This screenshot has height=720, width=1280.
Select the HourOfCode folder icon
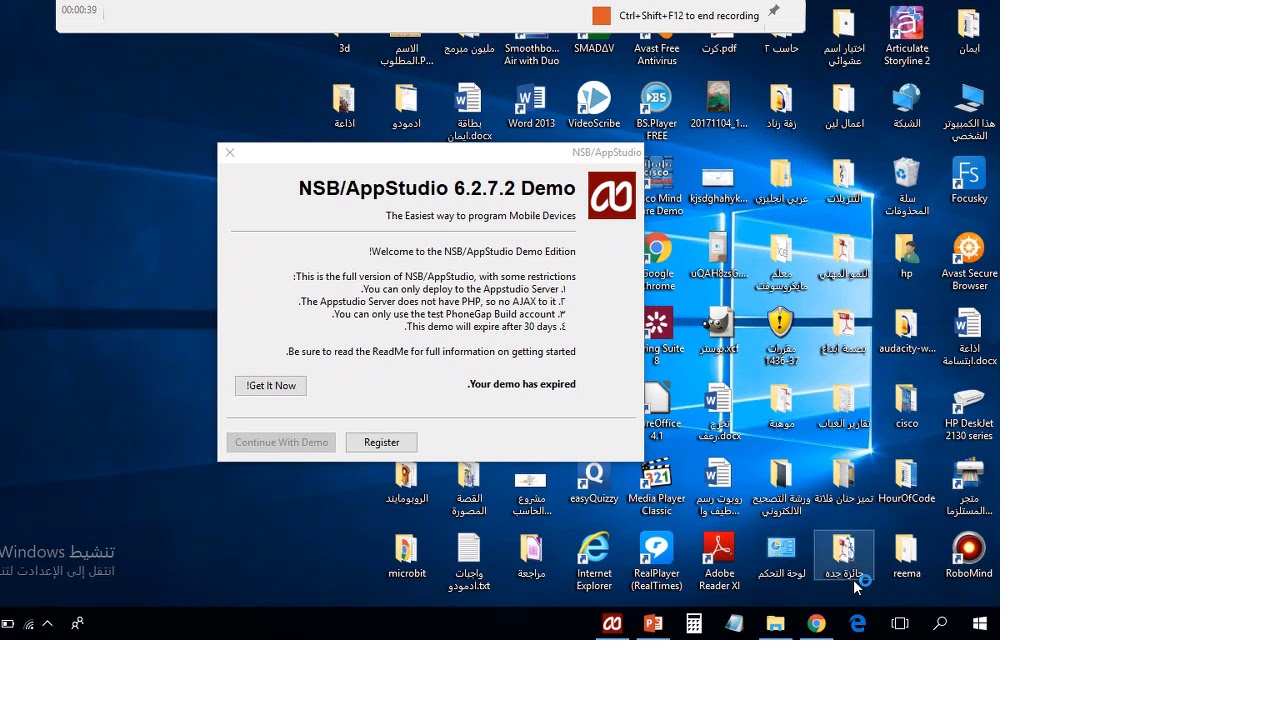[907, 481]
